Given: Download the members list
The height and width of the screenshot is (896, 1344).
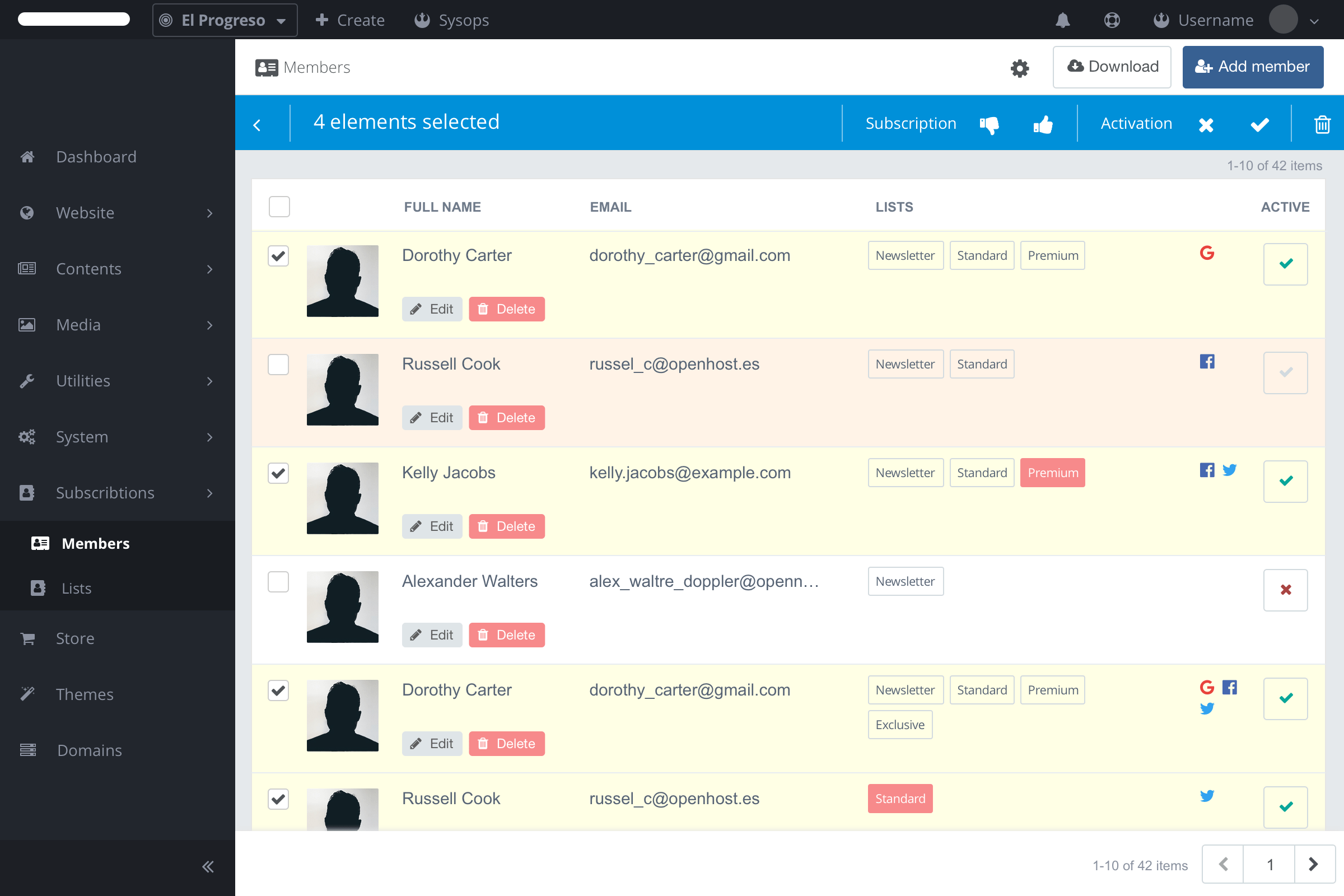Looking at the screenshot, I should tap(1112, 66).
